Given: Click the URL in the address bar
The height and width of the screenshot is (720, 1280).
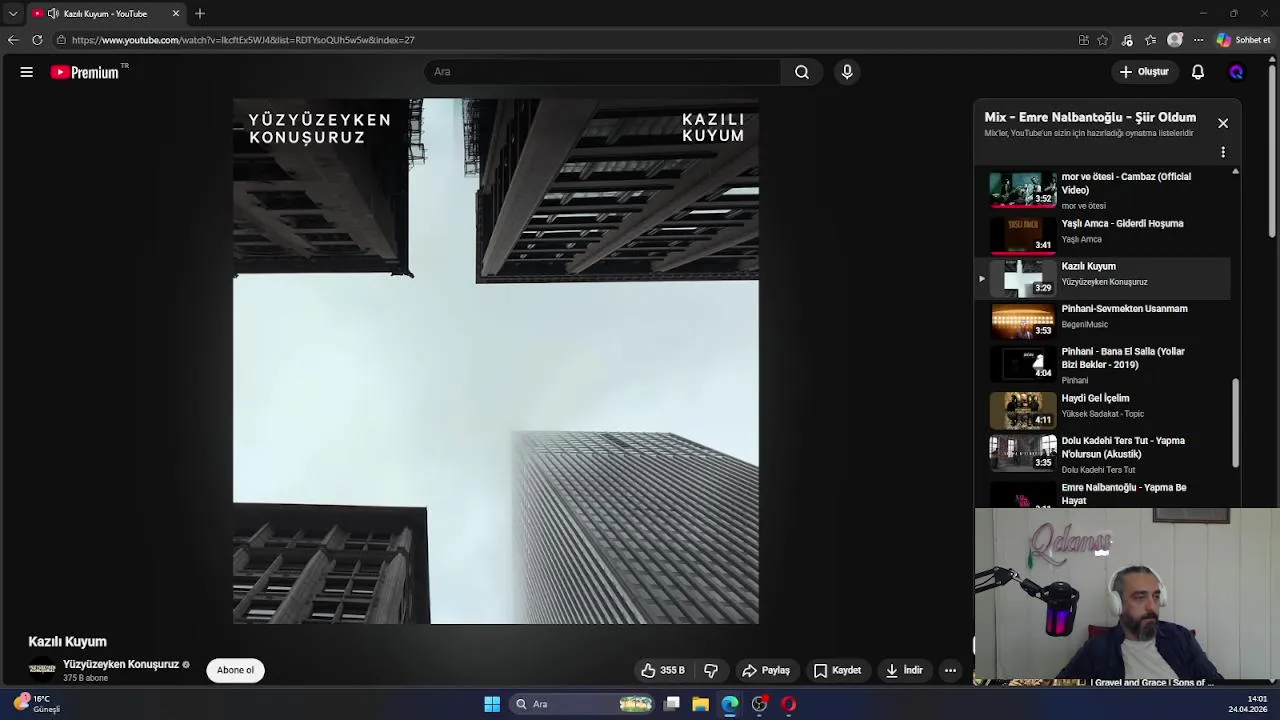Looking at the screenshot, I should coord(243,40).
